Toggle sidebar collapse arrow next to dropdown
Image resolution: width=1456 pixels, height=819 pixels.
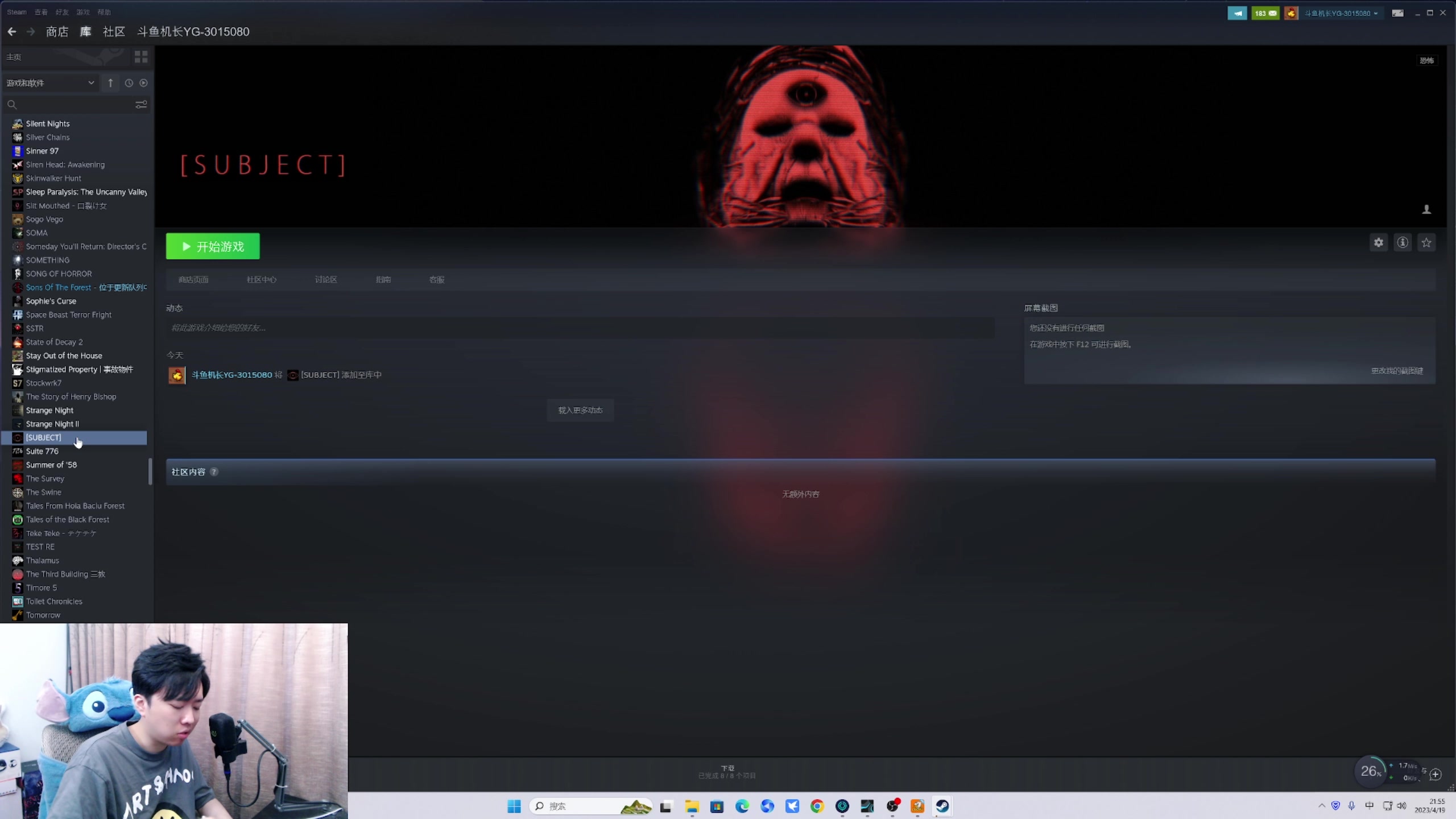pos(110,83)
